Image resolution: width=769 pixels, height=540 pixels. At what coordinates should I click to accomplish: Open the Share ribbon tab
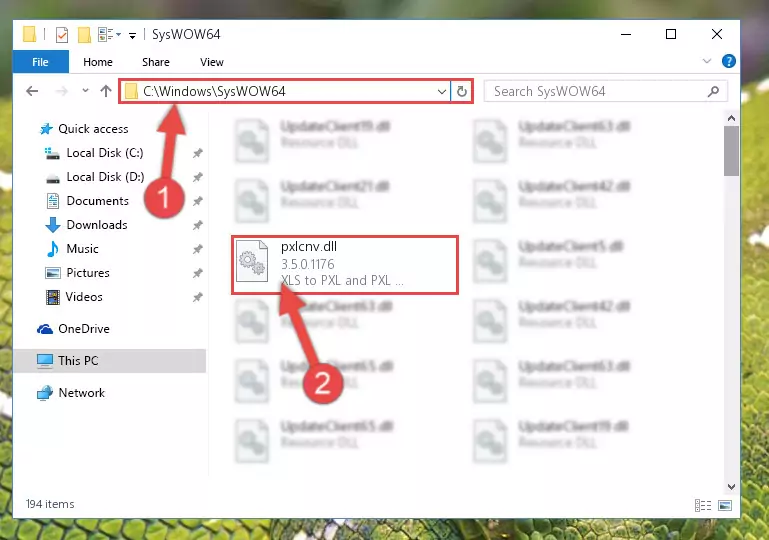155,62
